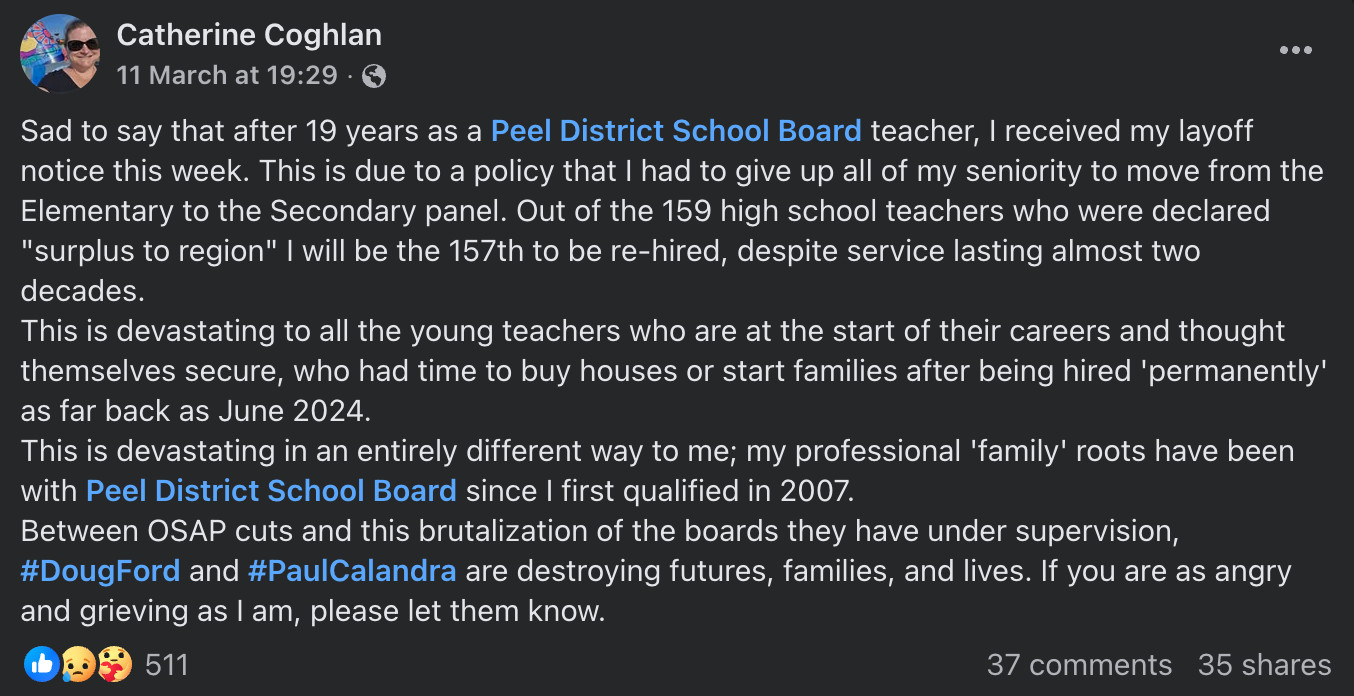1354x696 pixels.
Task: View the 37 comments
Action: (1079, 665)
